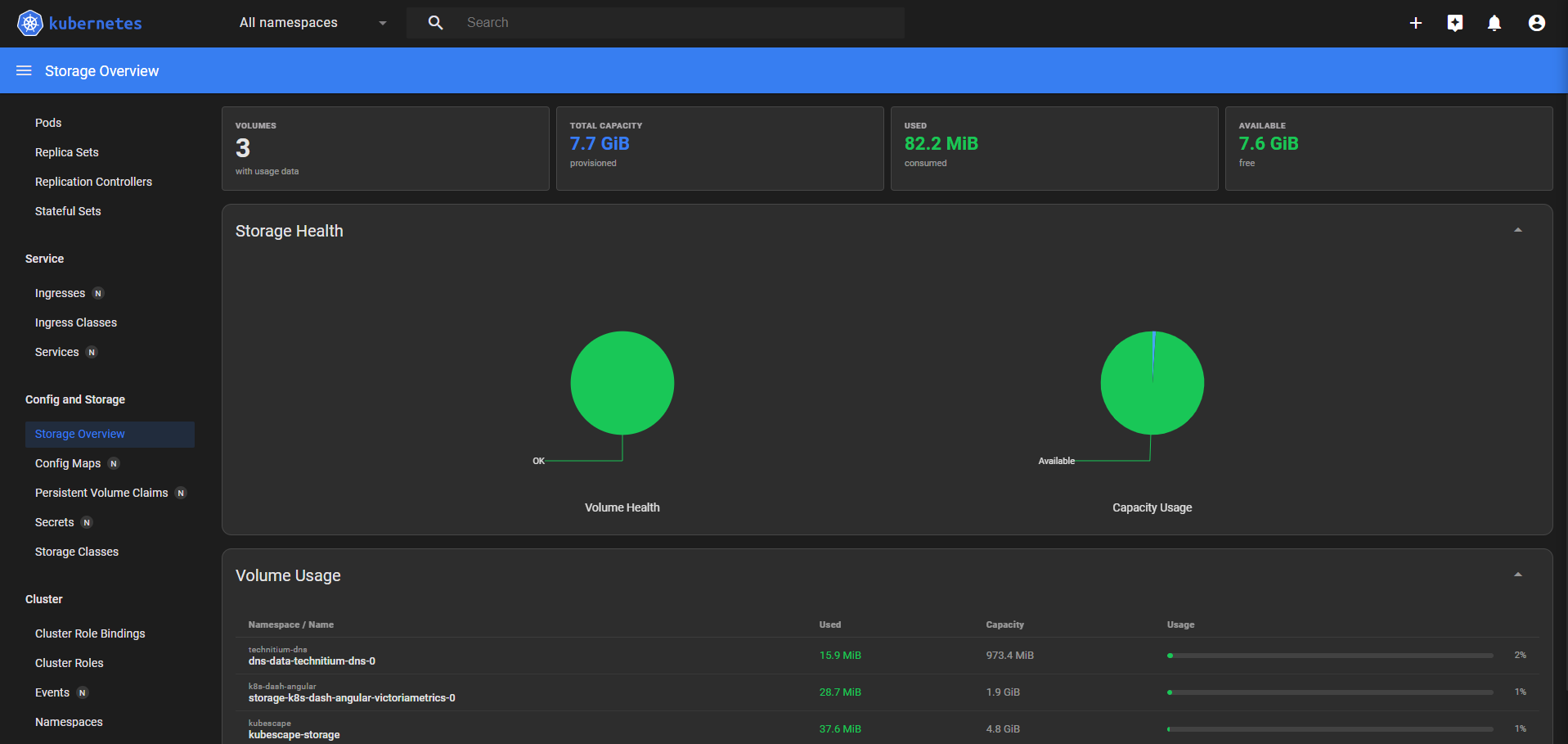Open Persistent Volume Claims page

point(101,493)
